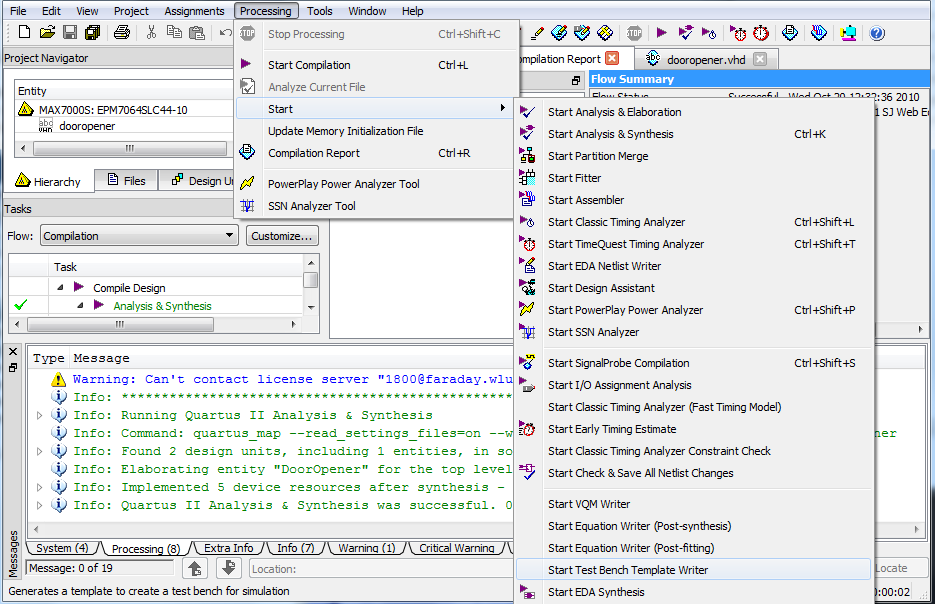
Task: Collapse Analysis & Synthesis task node
Action: [x=81, y=305]
